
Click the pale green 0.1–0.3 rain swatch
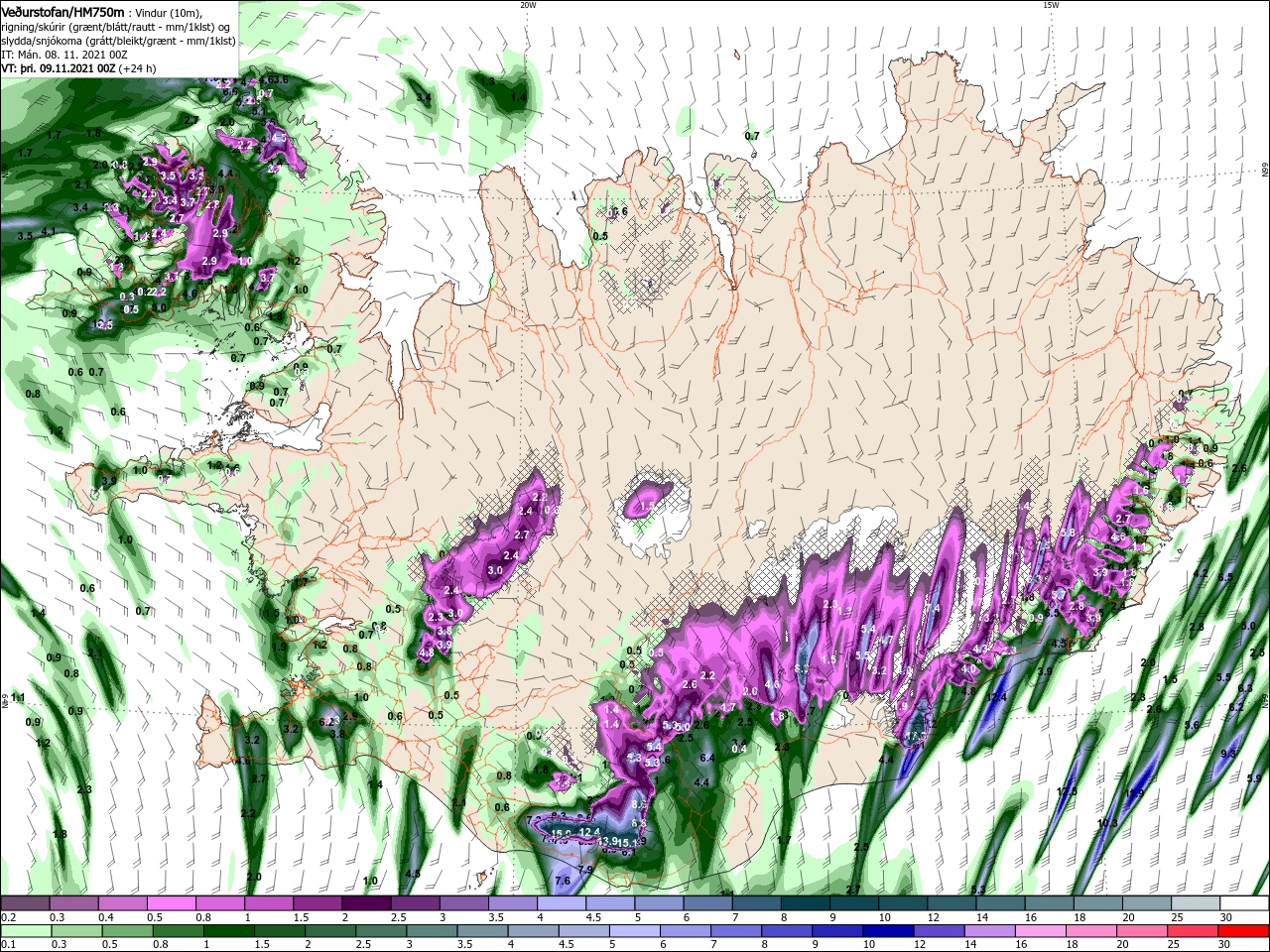[x=25, y=931]
